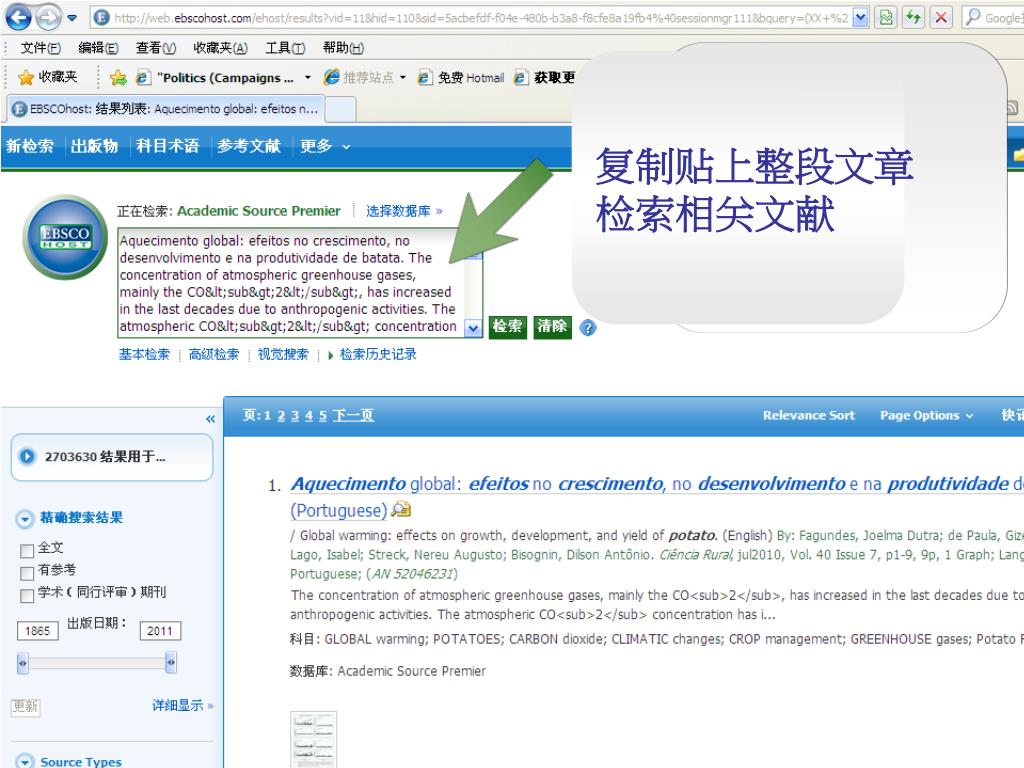Click the 高级检索 advanced search link
This screenshot has height=768, width=1024.
[214, 355]
